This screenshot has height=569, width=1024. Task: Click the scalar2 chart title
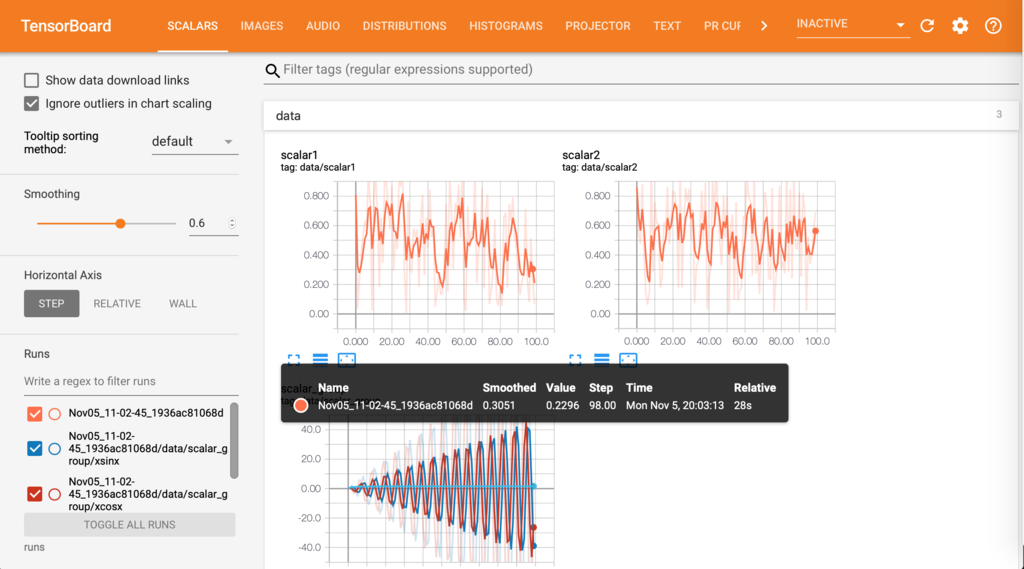coord(581,155)
